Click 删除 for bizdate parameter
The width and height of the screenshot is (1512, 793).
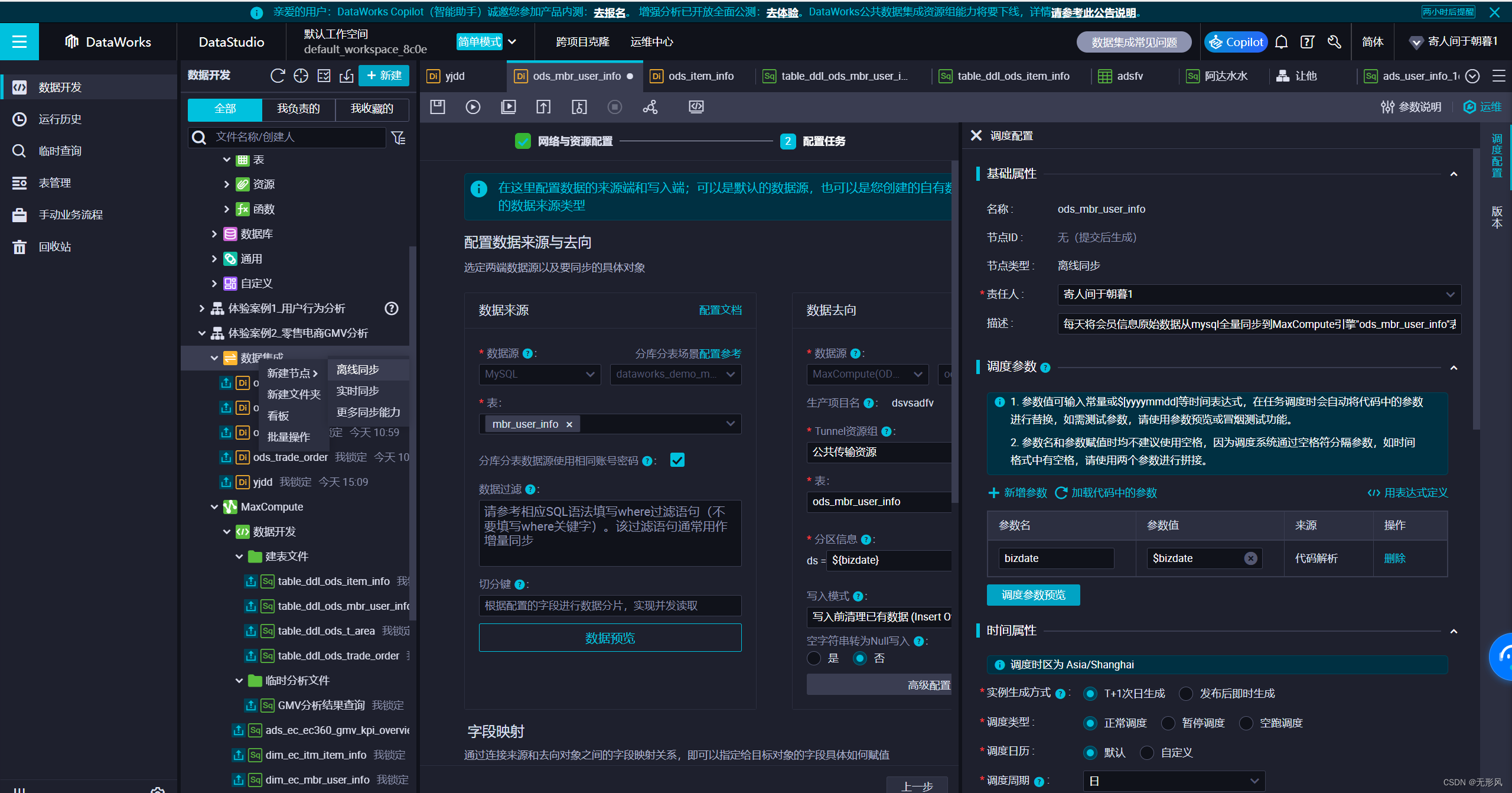pos(1394,558)
